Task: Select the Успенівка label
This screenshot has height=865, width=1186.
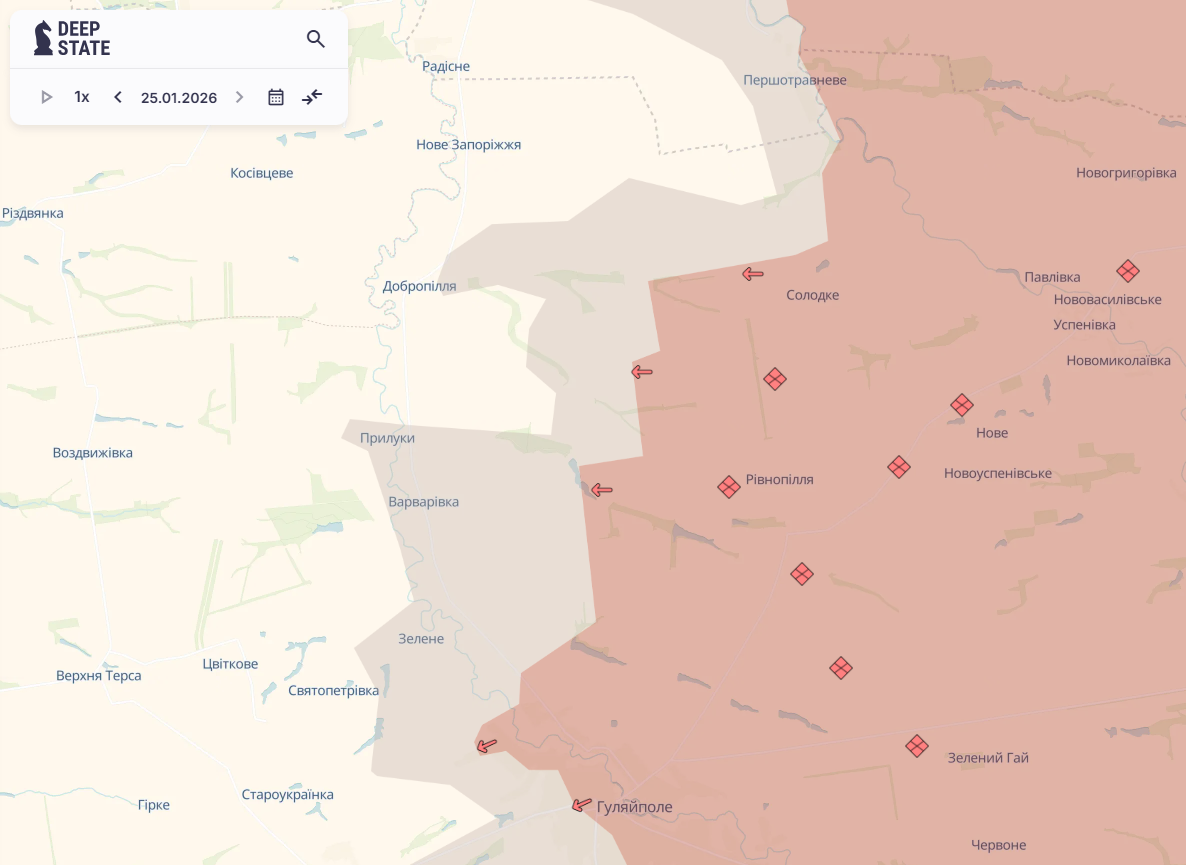Action: coord(1085,325)
